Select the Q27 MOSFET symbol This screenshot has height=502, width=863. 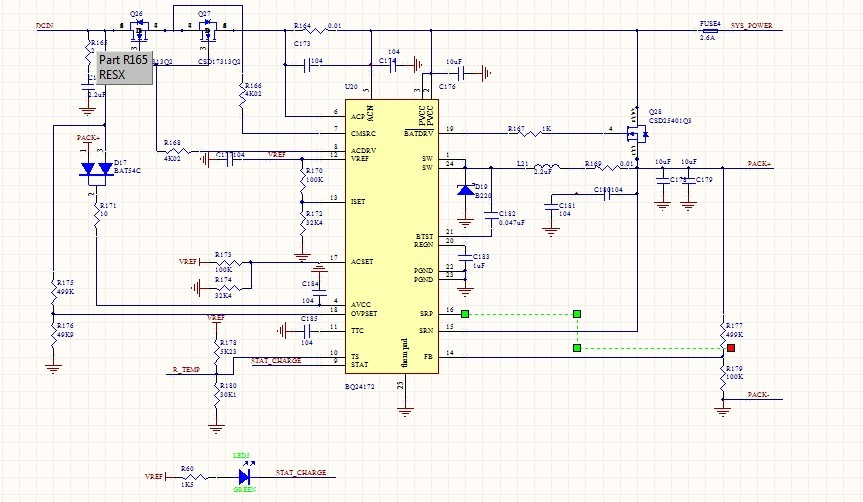point(207,30)
